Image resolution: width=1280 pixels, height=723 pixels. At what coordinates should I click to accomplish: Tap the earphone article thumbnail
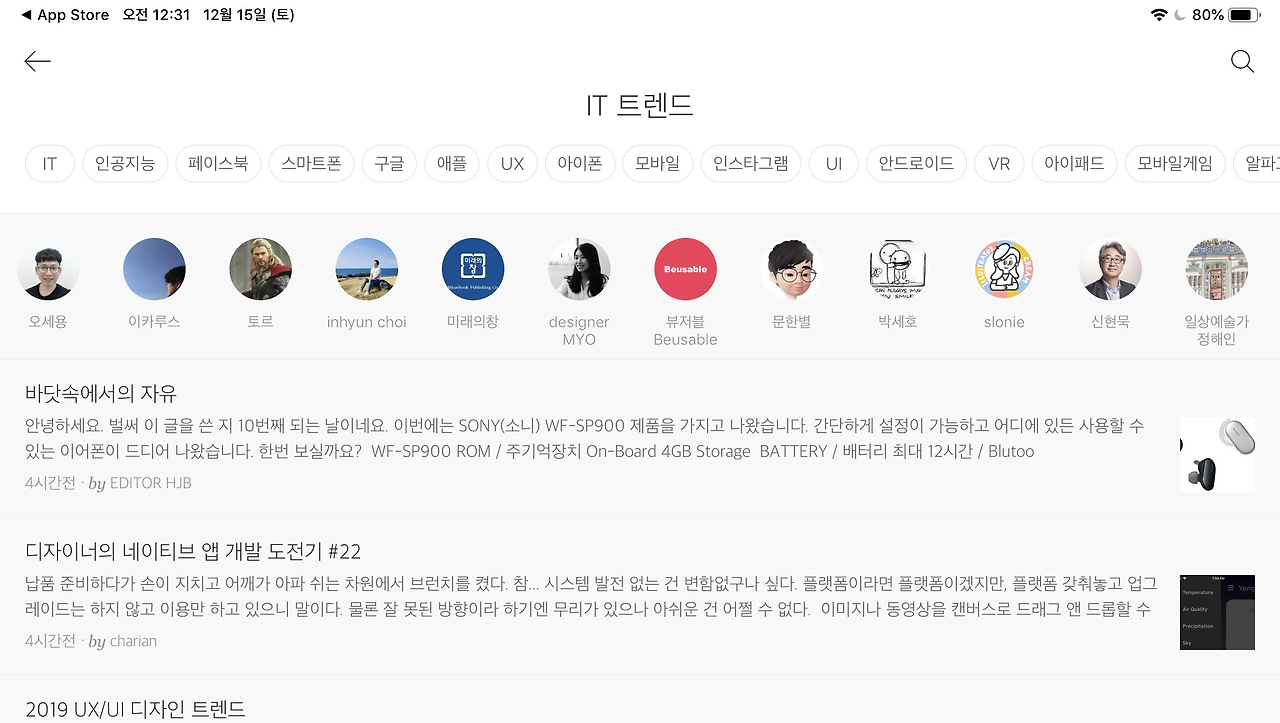tap(1217, 454)
